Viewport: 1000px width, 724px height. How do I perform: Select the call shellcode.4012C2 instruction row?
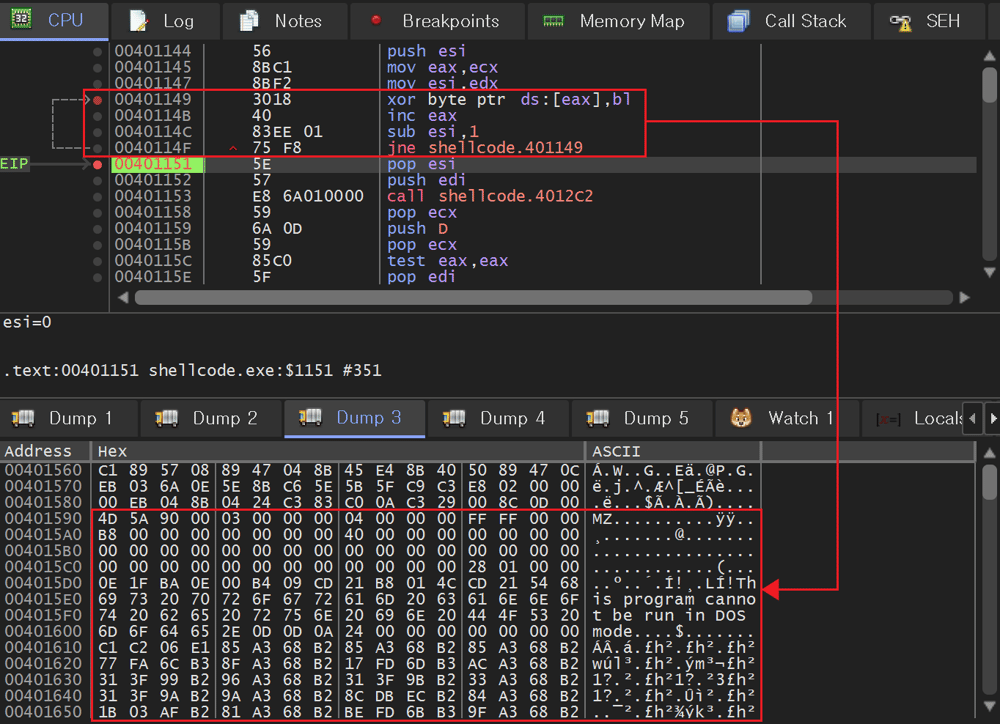[x=490, y=197]
